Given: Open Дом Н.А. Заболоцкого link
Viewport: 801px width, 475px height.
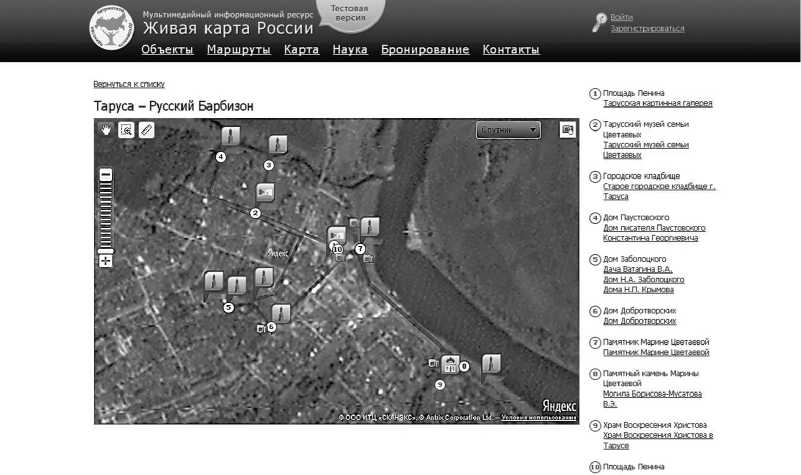Looking at the screenshot, I should coord(643,279).
